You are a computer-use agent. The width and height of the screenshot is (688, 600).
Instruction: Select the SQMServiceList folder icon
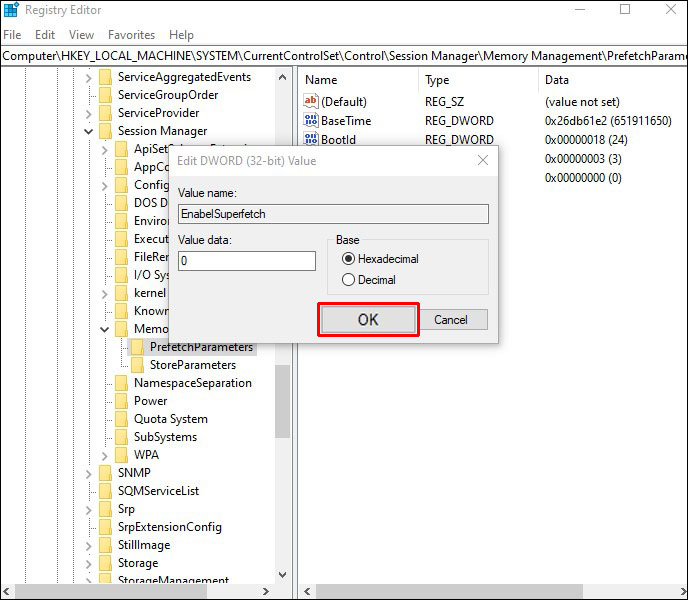[105, 491]
